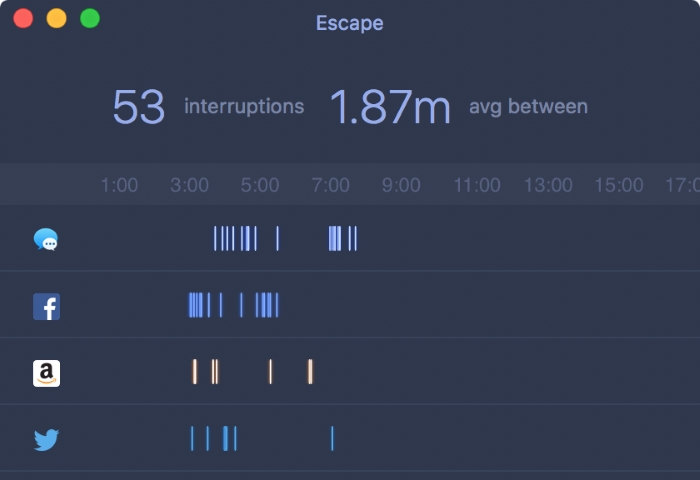
Task: Select the 9:00 timeline label
Action: pyautogui.click(x=401, y=185)
